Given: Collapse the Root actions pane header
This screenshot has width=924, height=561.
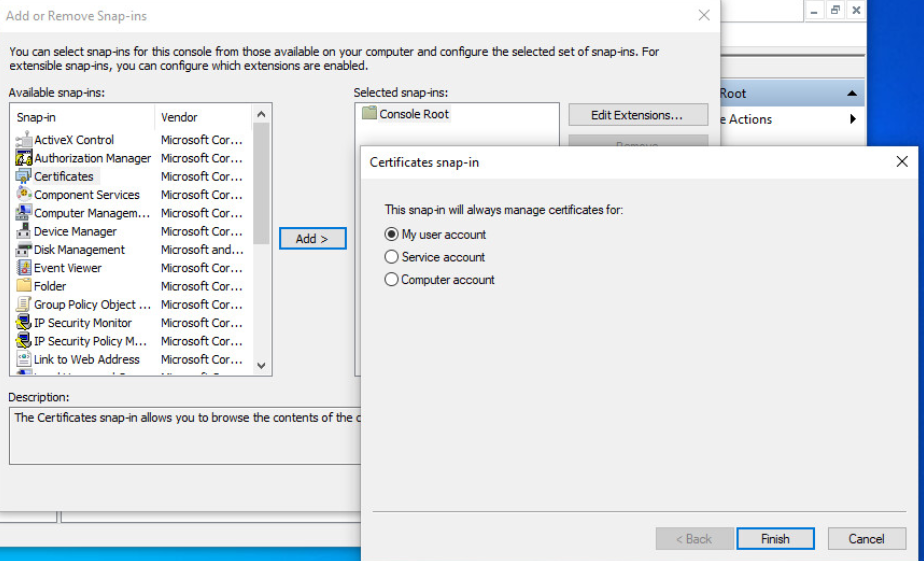Looking at the screenshot, I should [x=852, y=93].
